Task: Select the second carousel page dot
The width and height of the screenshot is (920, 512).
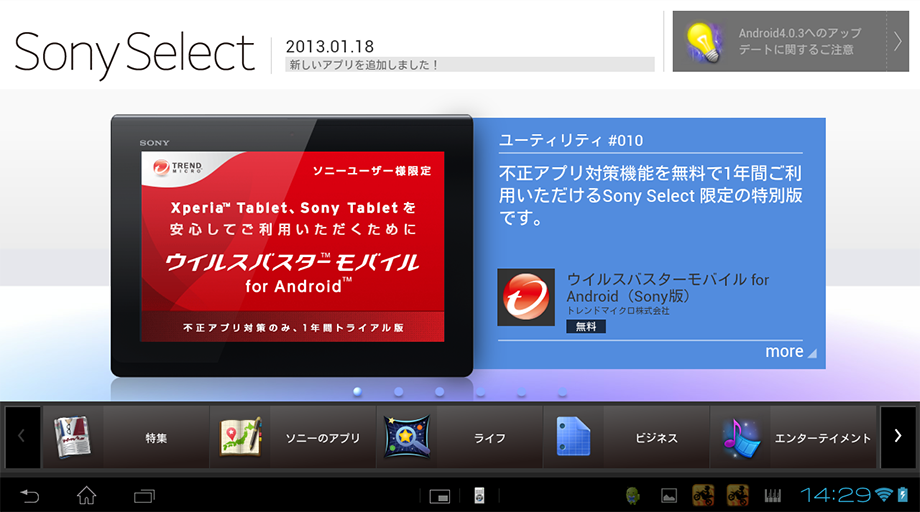Action: point(398,392)
